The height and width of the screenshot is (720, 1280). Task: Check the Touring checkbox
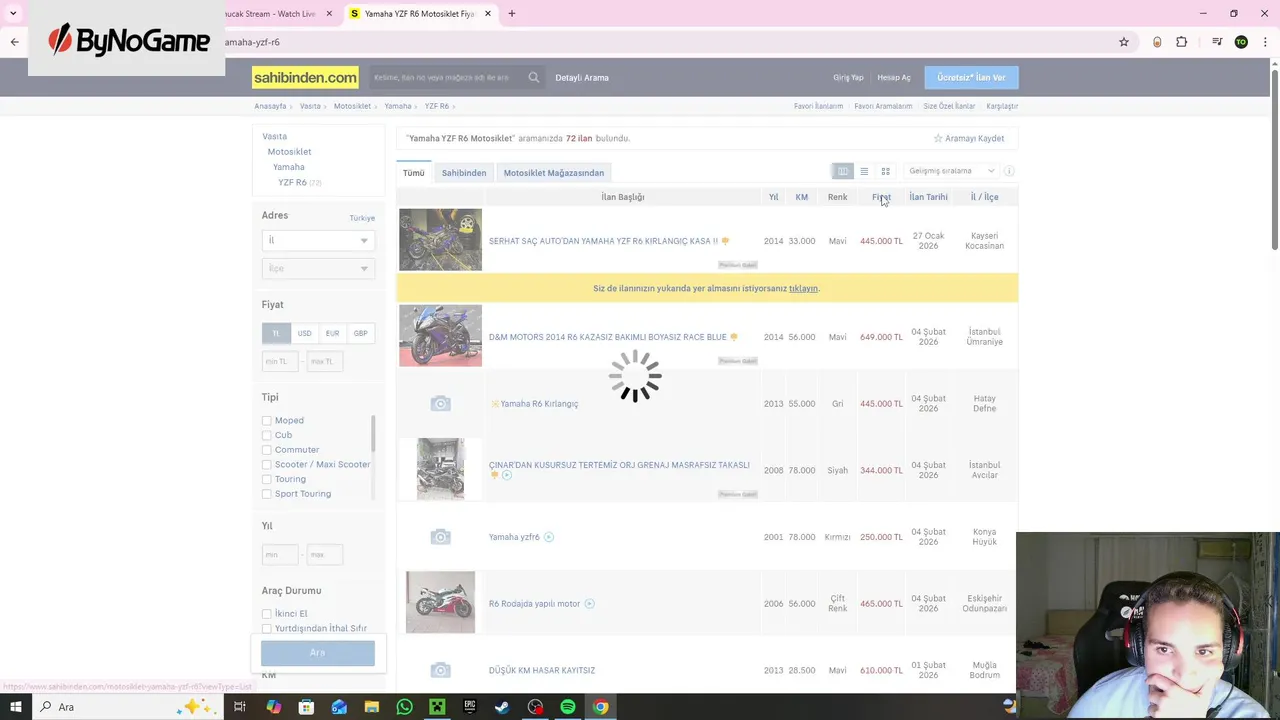click(x=266, y=479)
